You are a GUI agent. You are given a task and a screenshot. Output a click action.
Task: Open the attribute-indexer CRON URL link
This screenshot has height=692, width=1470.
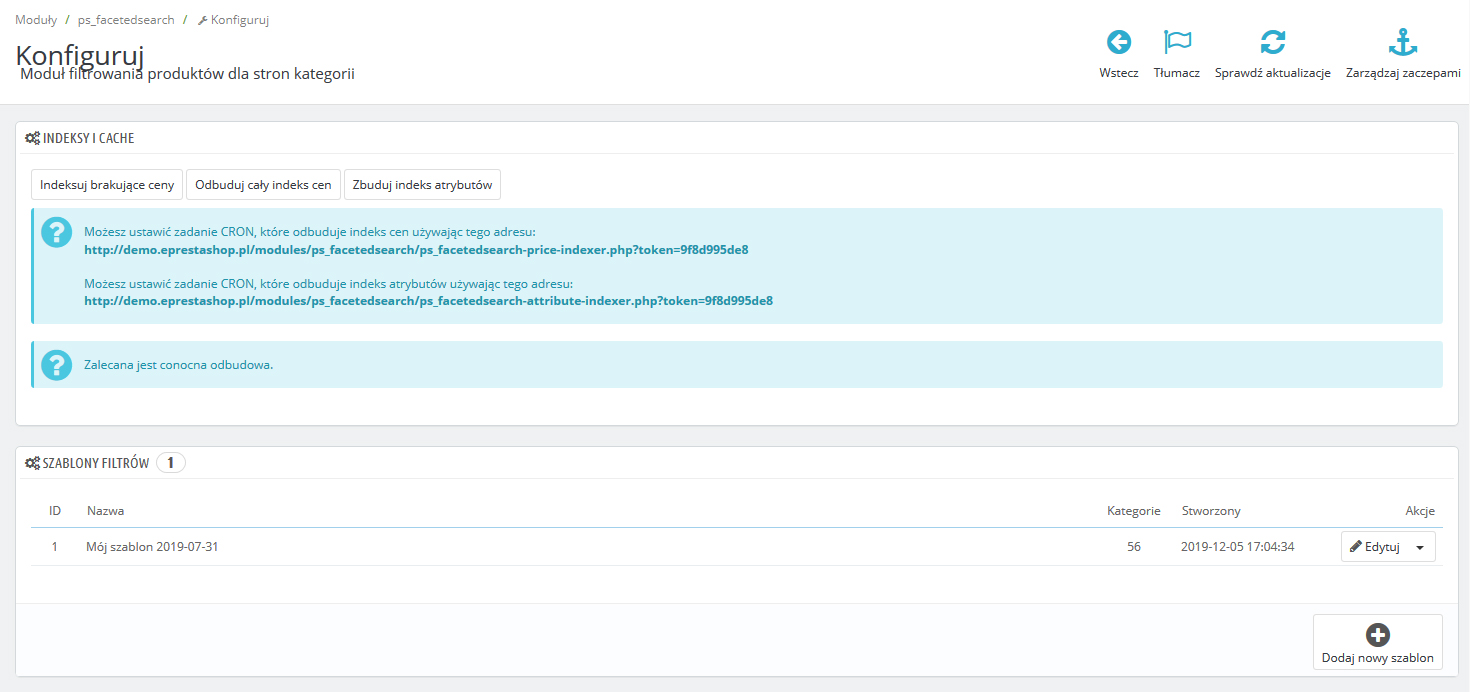pyautogui.click(x=428, y=300)
